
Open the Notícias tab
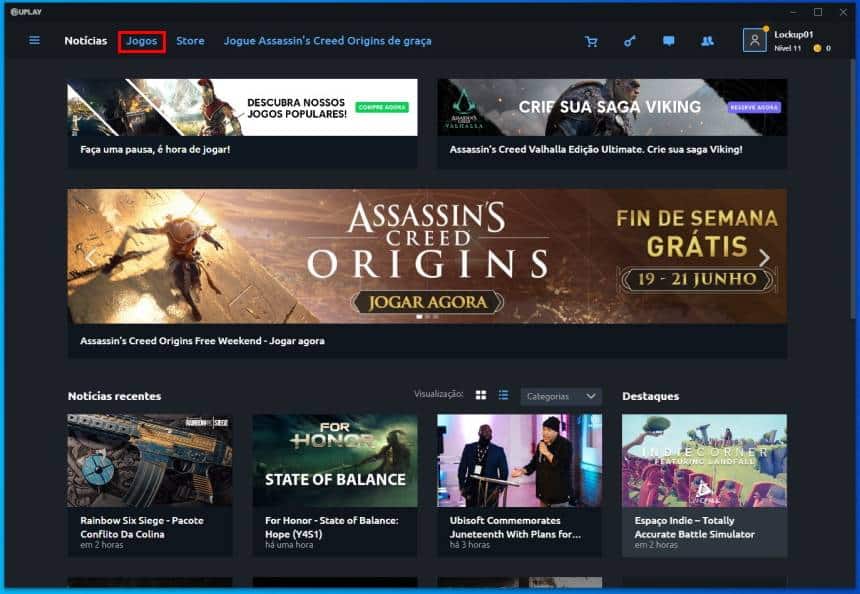pyautogui.click(x=86, y=41)
